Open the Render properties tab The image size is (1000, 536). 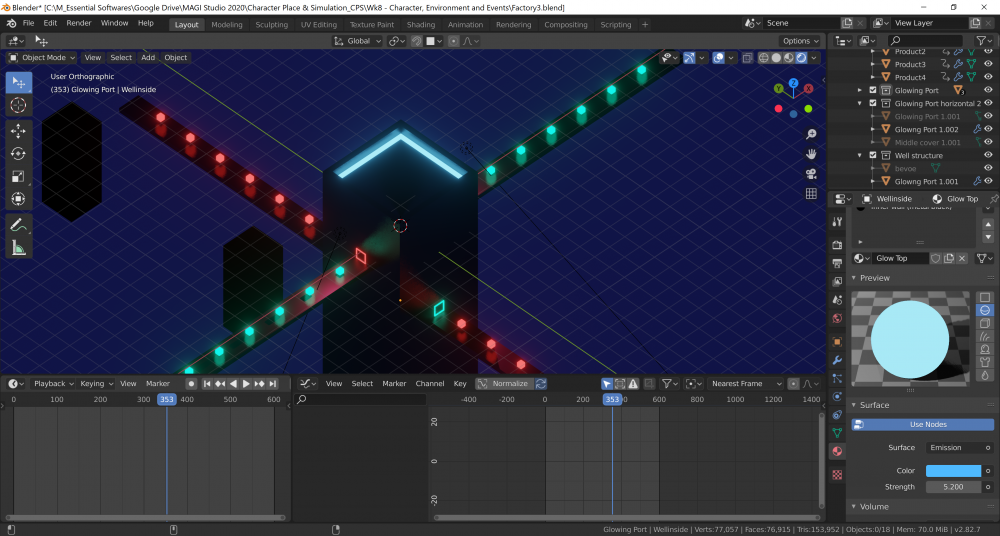837,245
